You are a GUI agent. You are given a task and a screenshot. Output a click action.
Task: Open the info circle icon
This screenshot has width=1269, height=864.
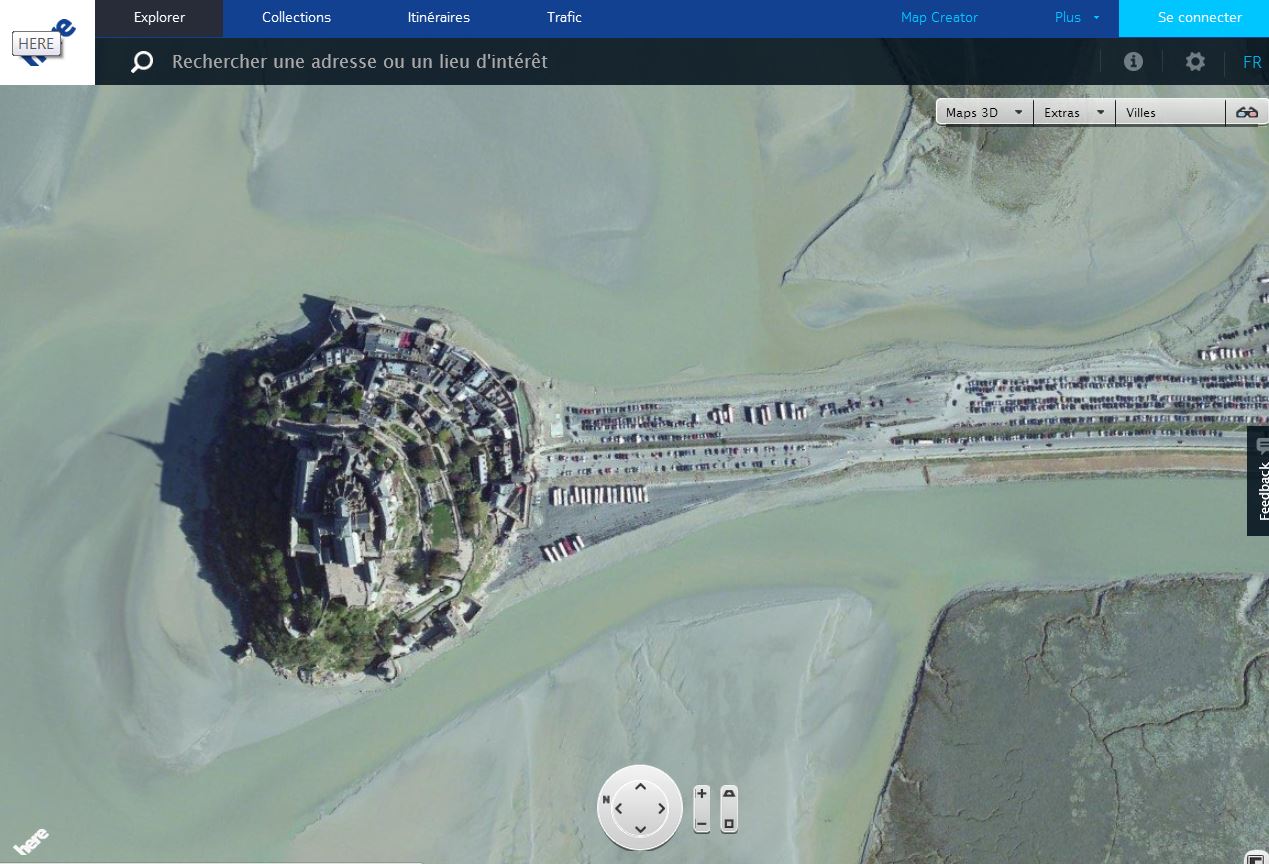coord(1133,62)
